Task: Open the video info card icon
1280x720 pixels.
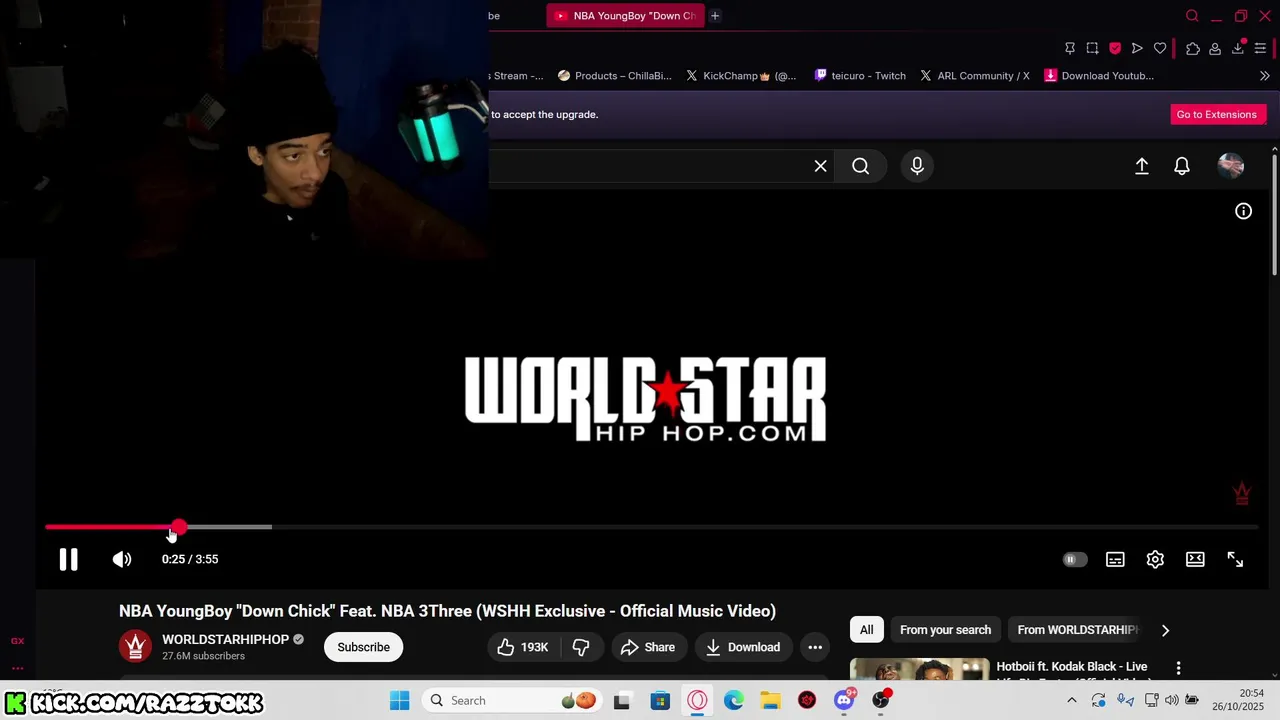Action: (x=1243, y=211)
